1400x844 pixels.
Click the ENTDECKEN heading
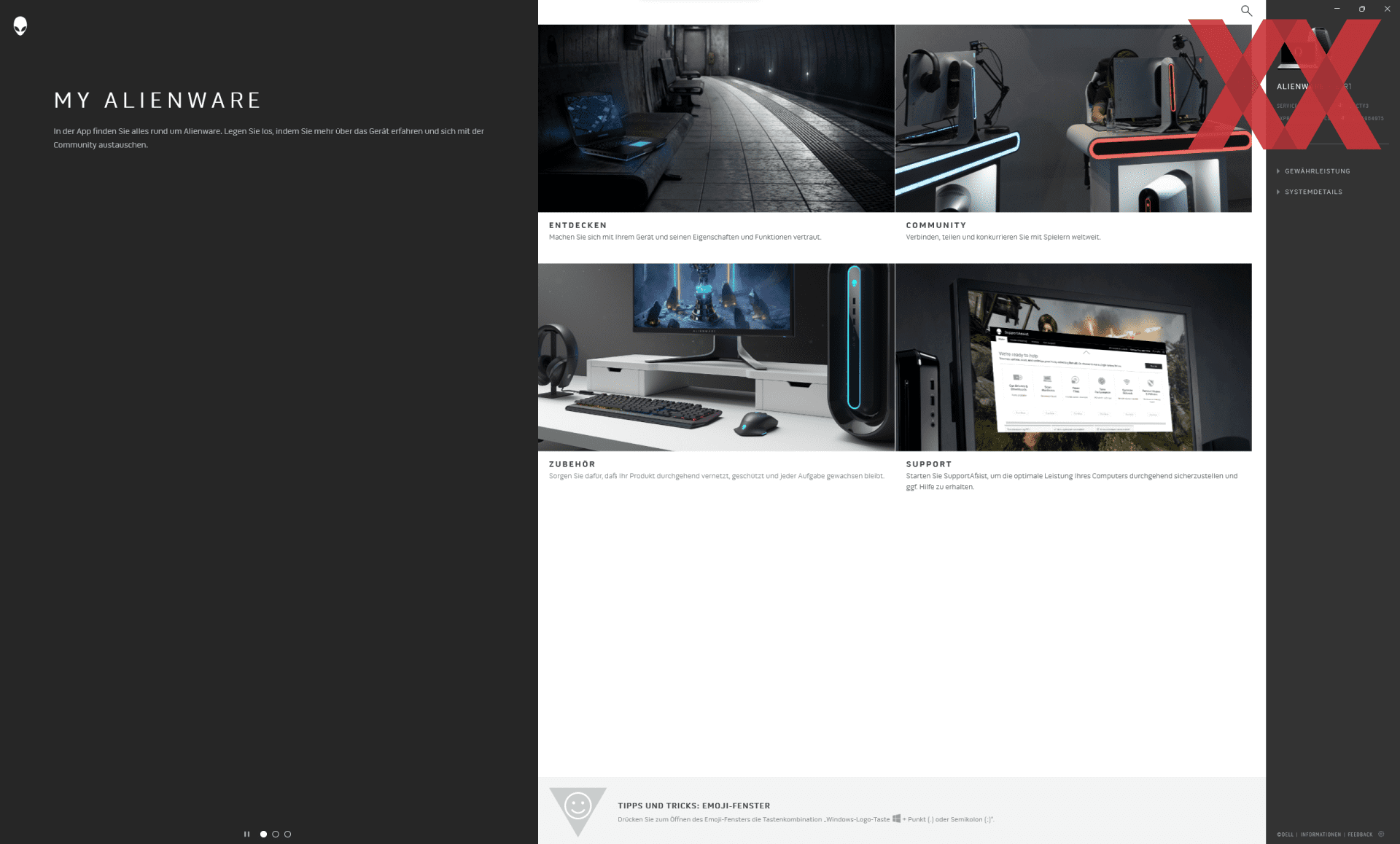577,225
